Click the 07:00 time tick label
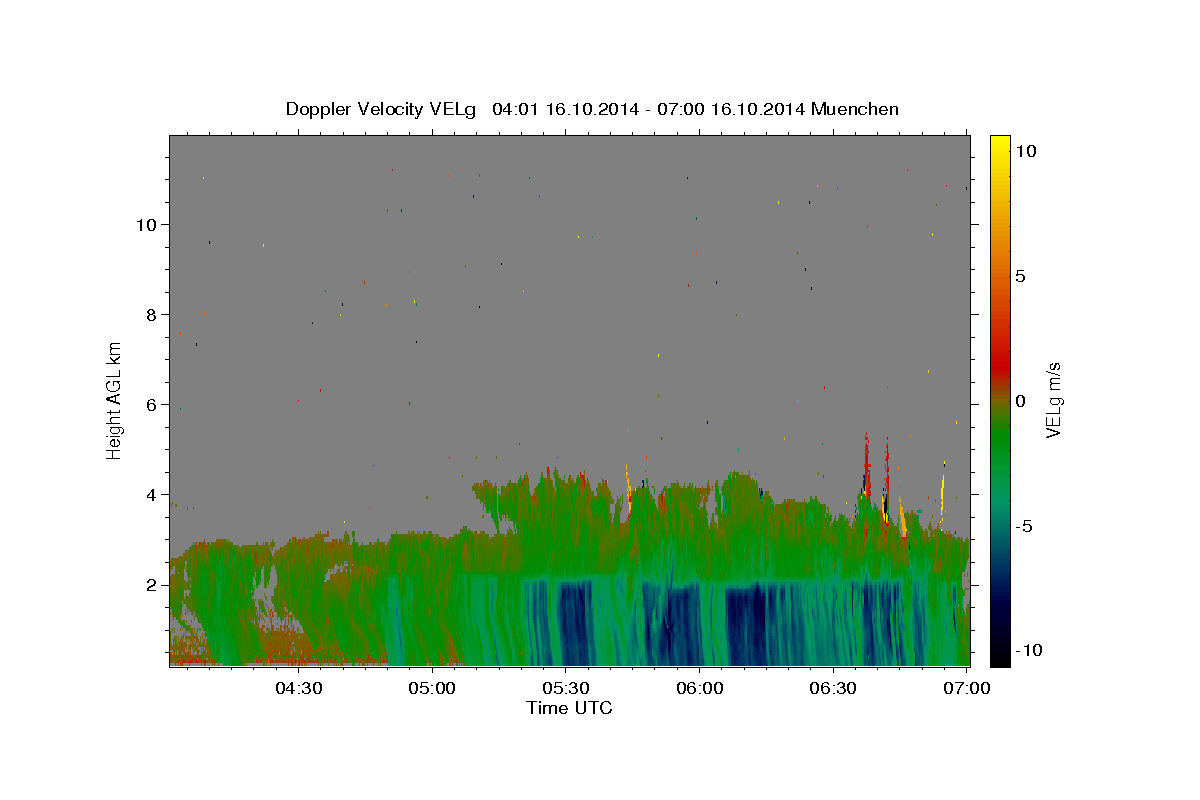1200x800 pixels. click(966, 688)
